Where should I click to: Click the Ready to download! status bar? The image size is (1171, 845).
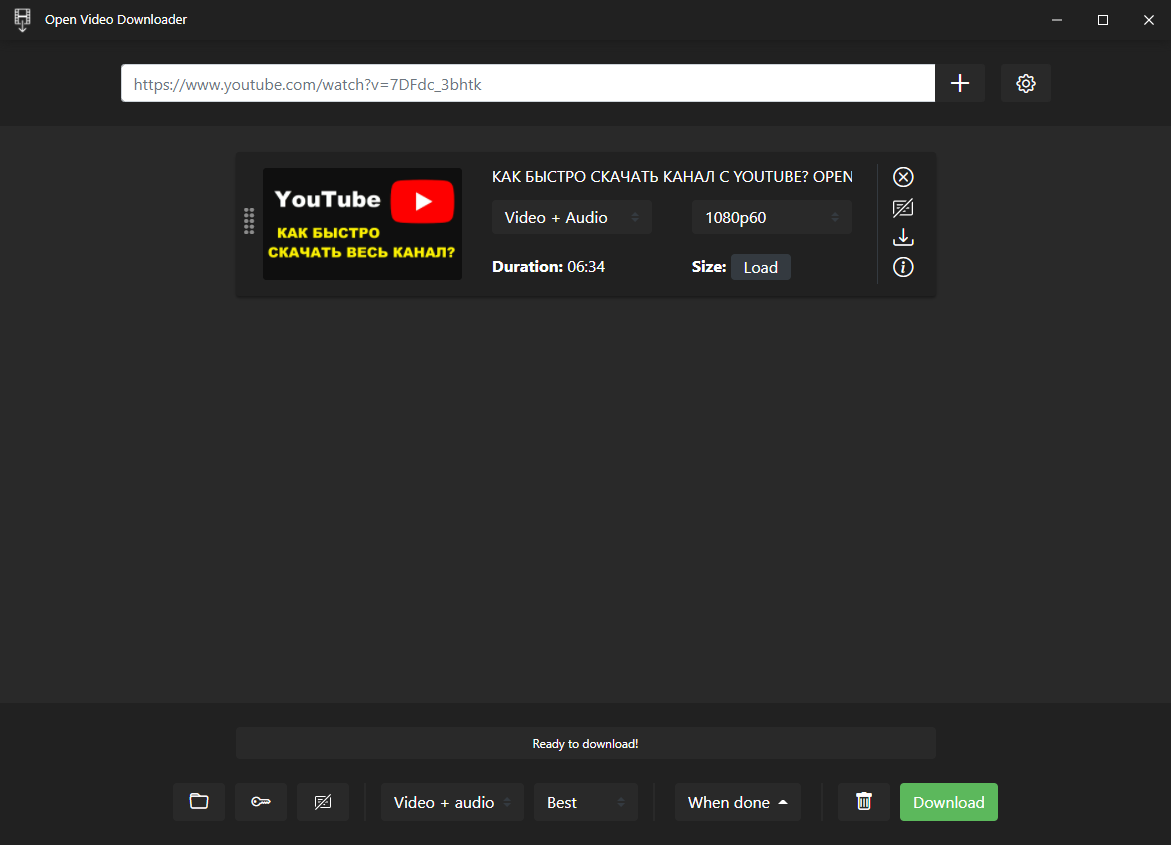(586, 743)
